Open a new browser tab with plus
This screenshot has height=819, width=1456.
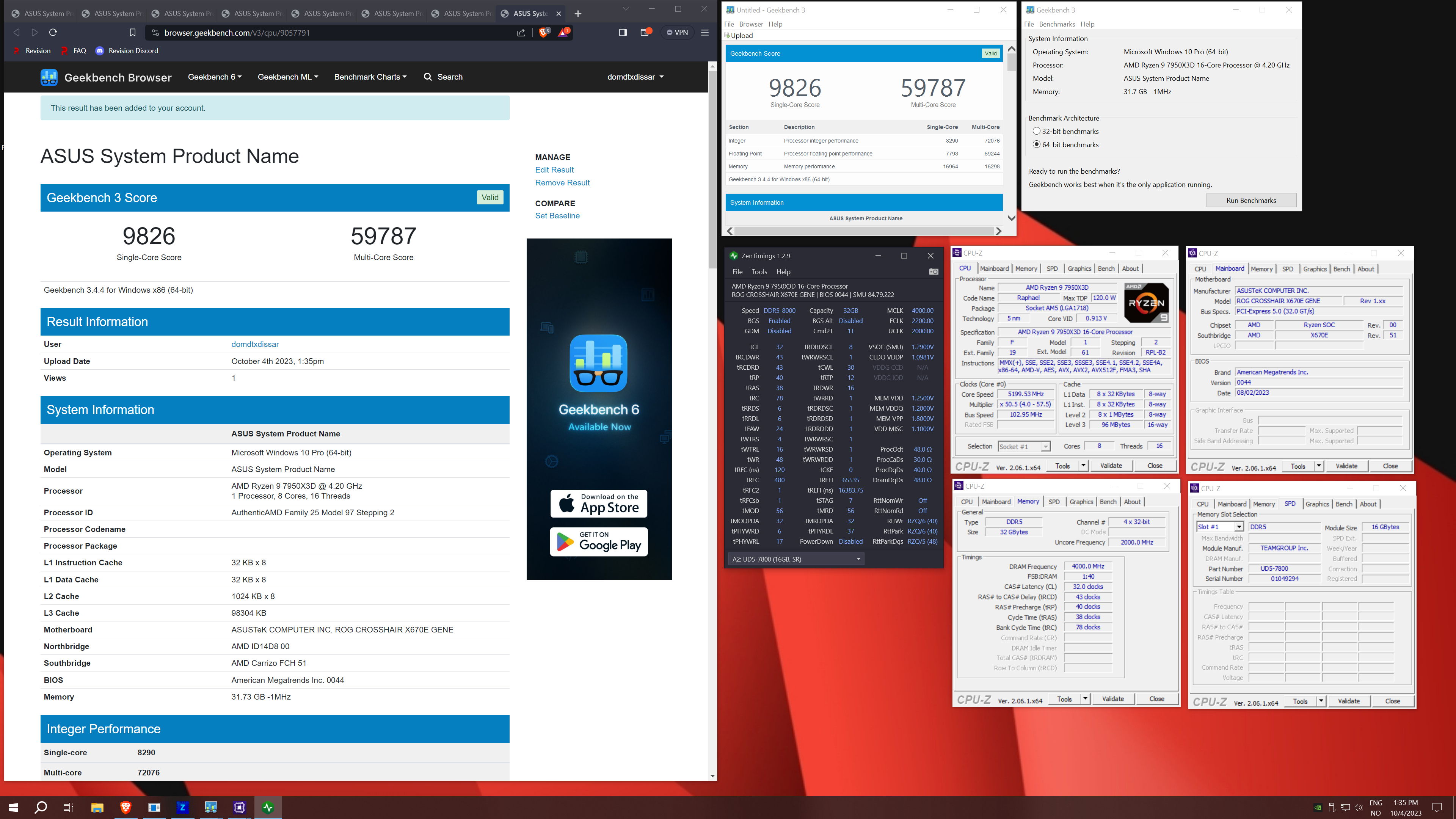pos(577,14)
